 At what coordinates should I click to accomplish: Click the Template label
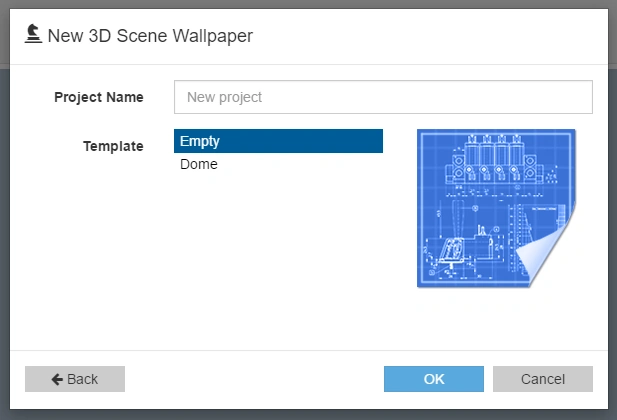113,146
